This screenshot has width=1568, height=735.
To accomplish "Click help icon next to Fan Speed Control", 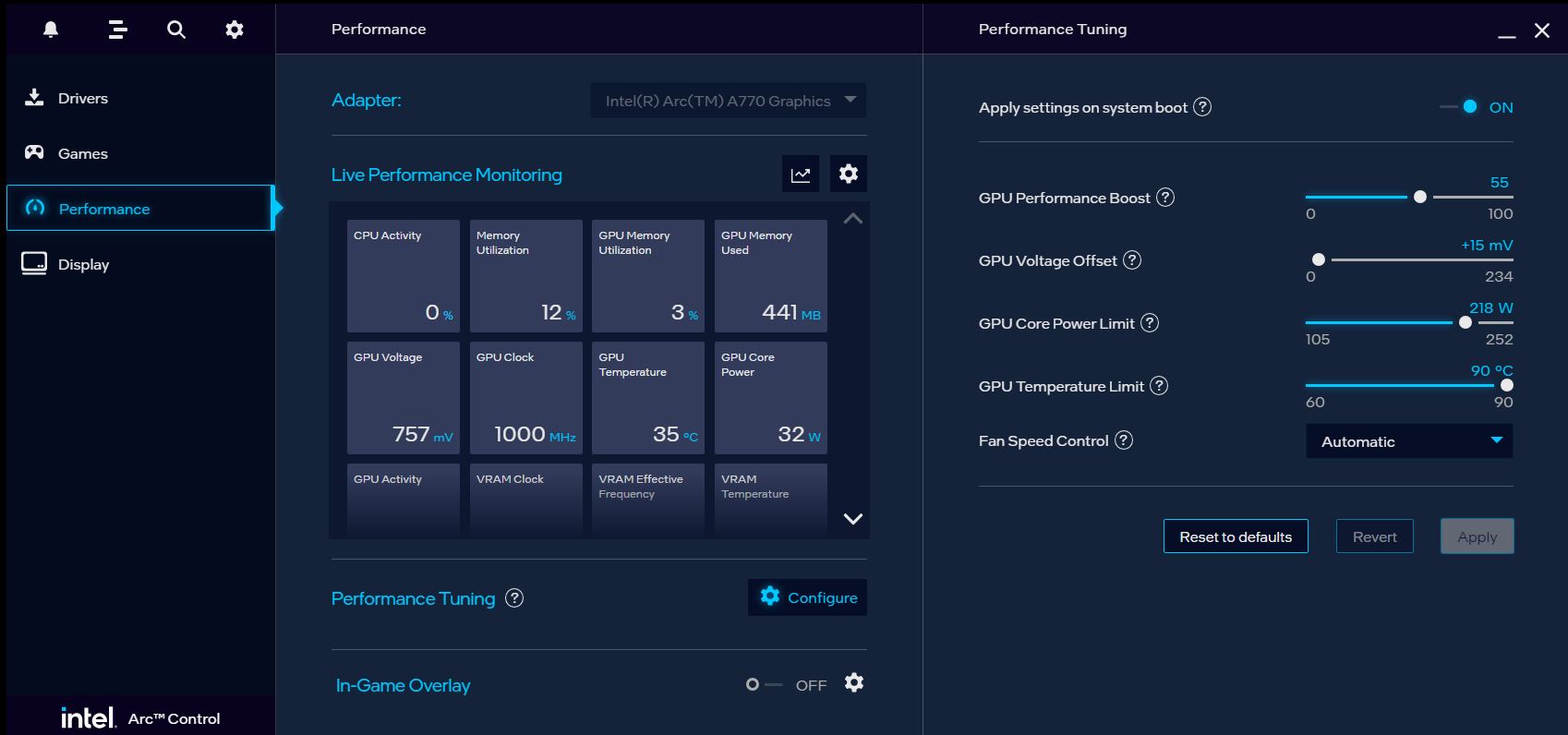I will click(1124, 440).
